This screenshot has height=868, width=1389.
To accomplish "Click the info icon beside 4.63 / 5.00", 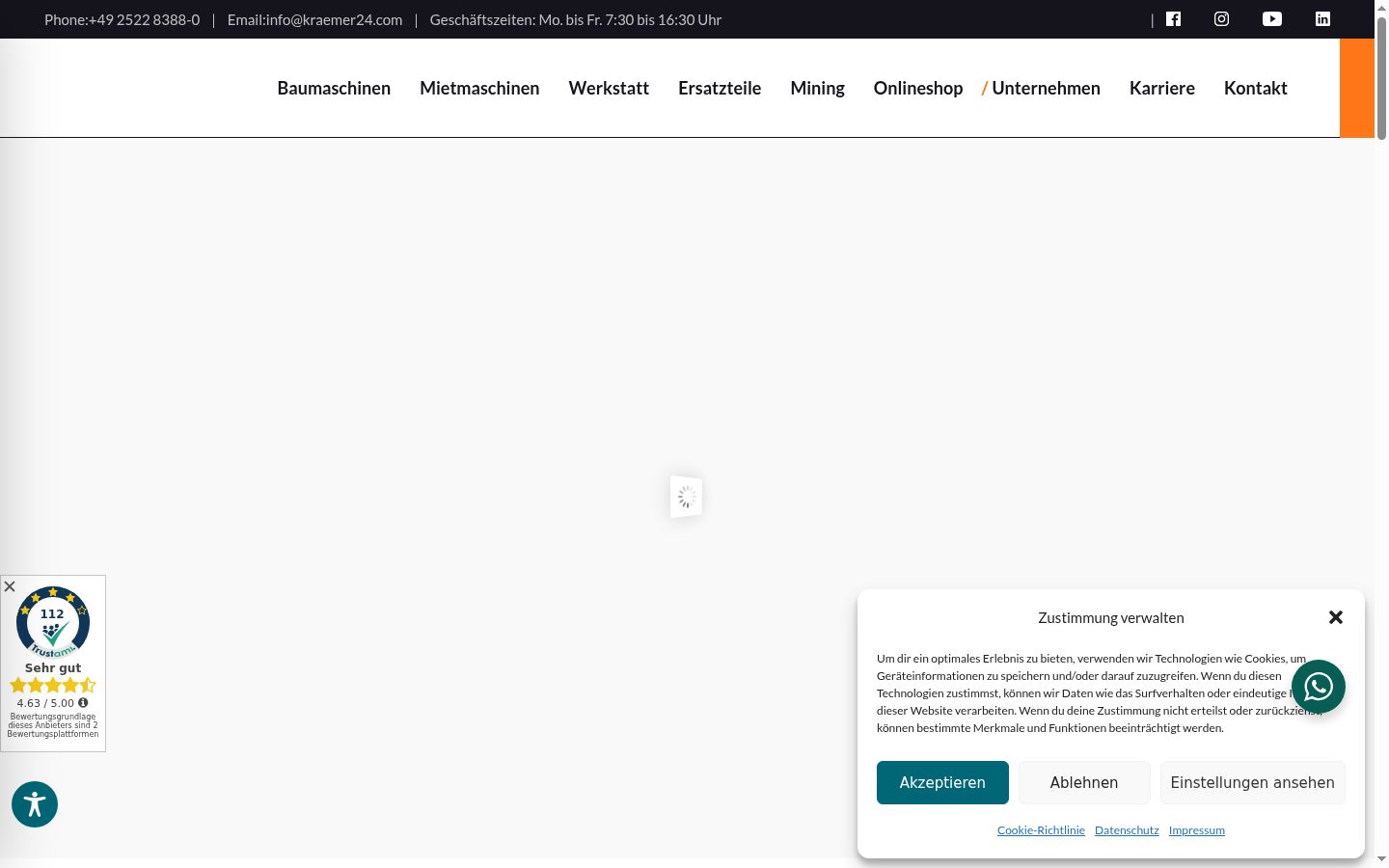I will [x=83, y=703].
